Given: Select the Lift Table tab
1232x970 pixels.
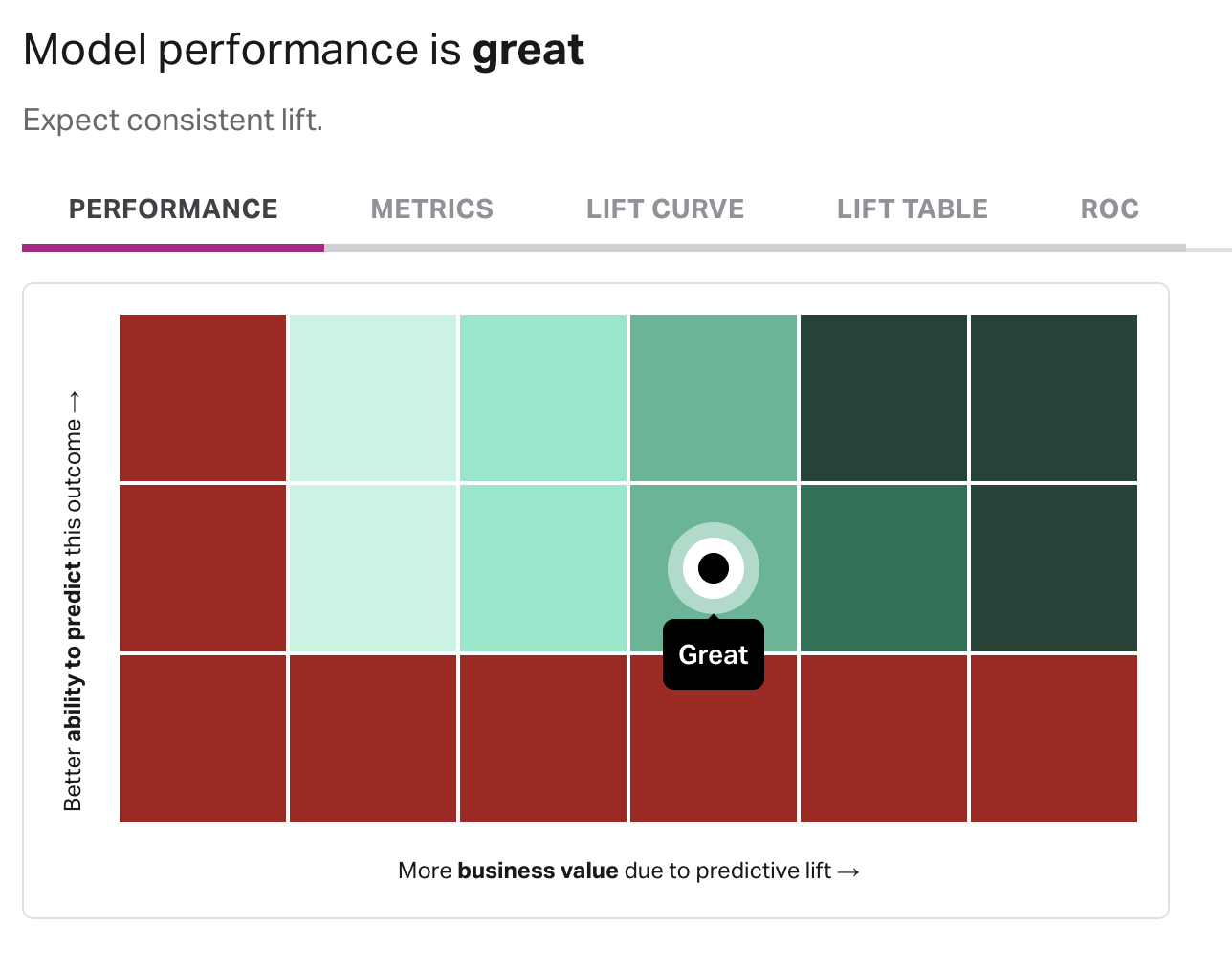Looking at the screenshot, I should click(912, 209).
